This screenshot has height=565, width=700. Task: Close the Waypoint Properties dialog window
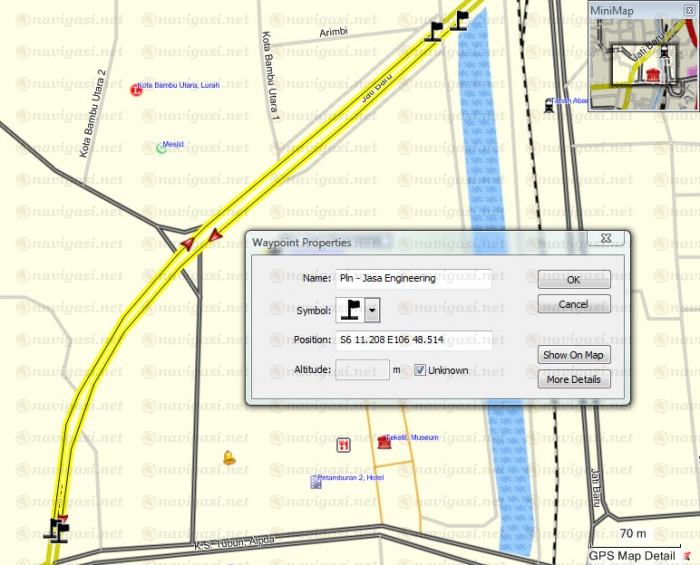click(606, 240)
